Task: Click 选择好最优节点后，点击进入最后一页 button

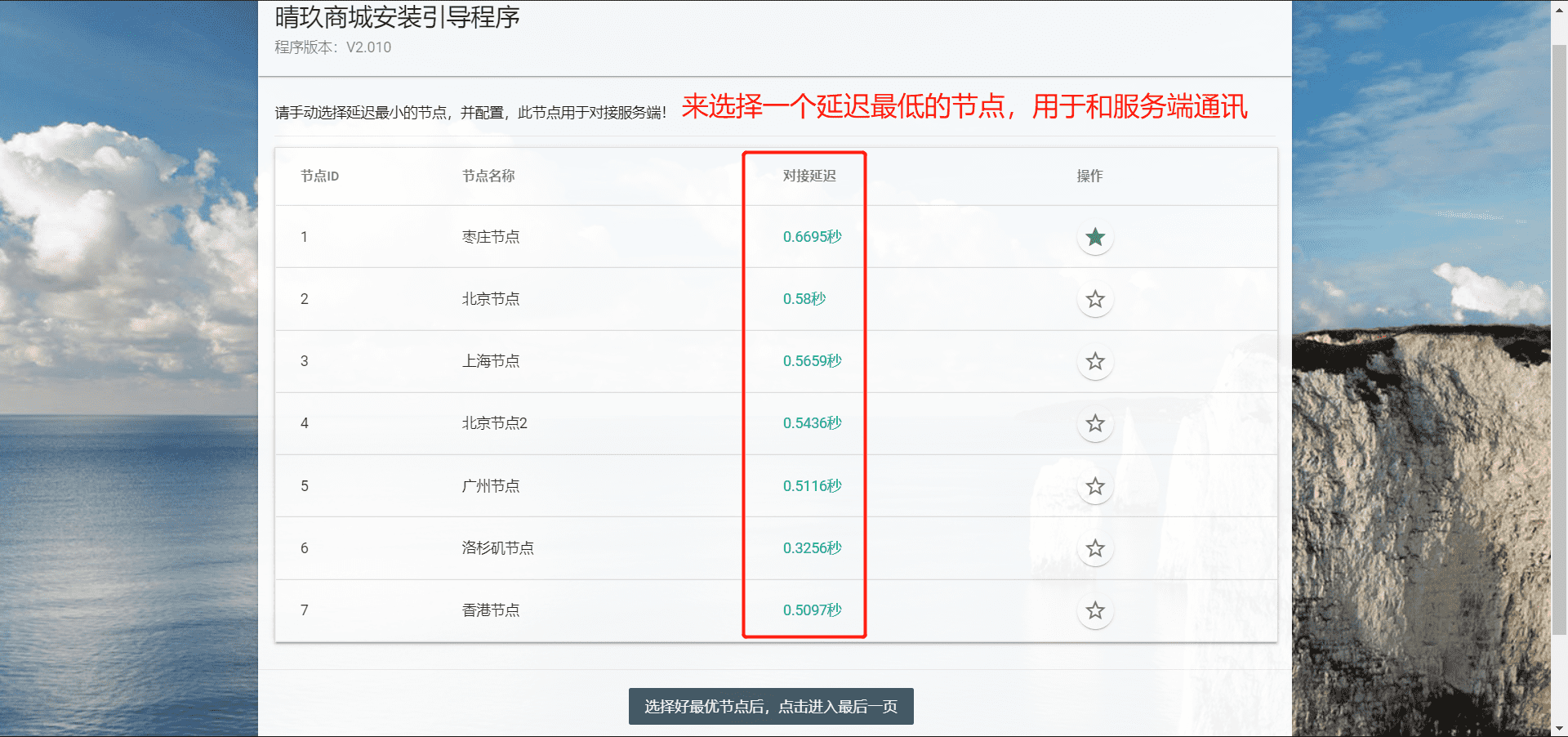Action: (x=771, y=706)
